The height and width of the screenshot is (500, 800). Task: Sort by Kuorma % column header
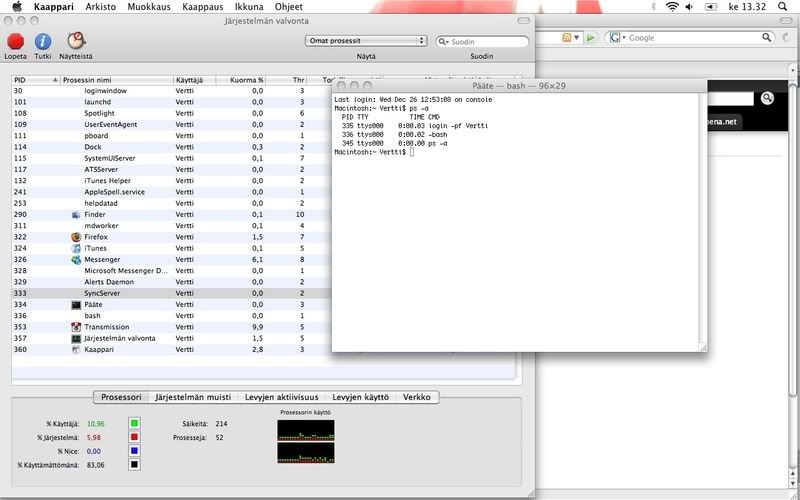tap(240, 80)
